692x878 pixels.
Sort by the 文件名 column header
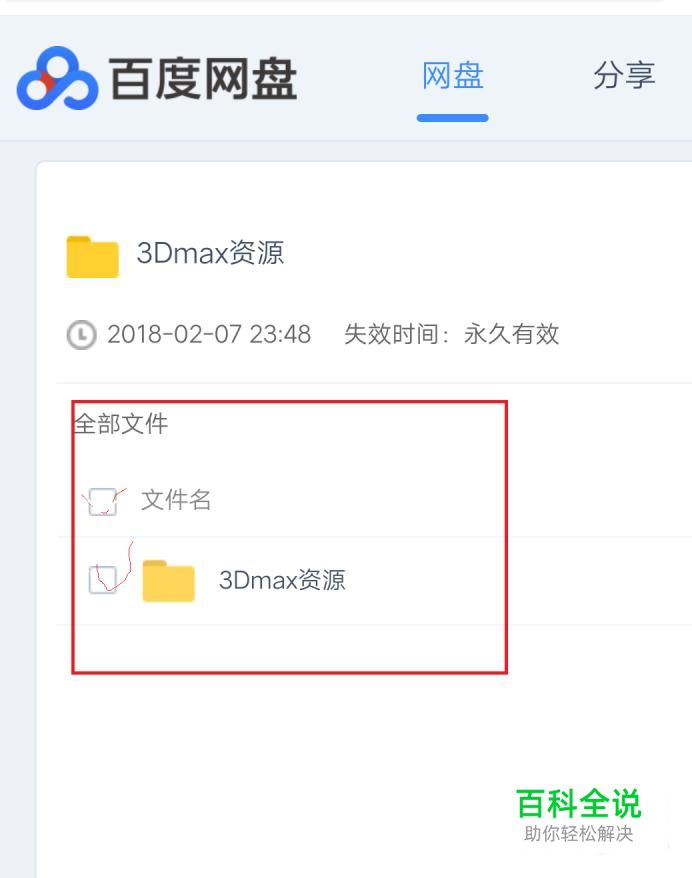[176, 500]
